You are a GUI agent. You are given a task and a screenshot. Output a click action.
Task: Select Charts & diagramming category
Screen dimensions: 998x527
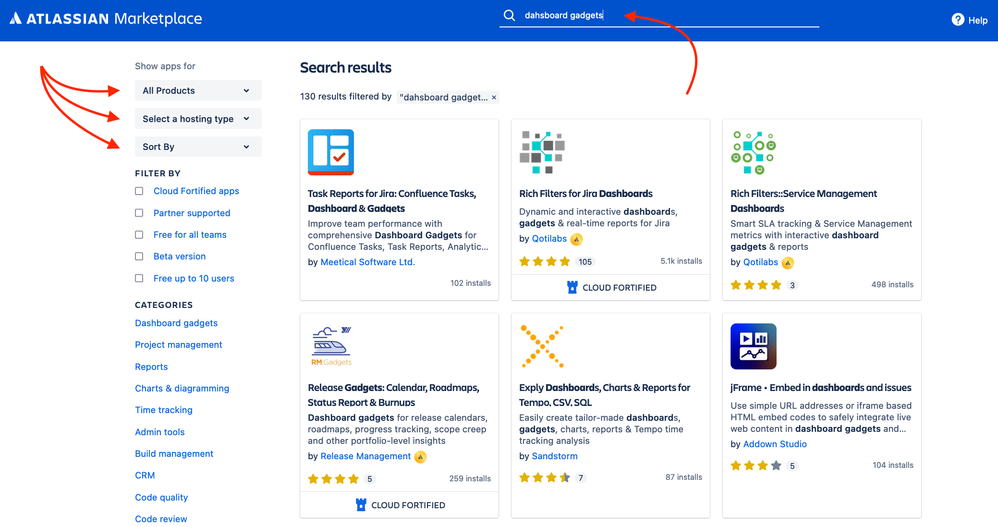pyautogui.click(x=182, y=388)
